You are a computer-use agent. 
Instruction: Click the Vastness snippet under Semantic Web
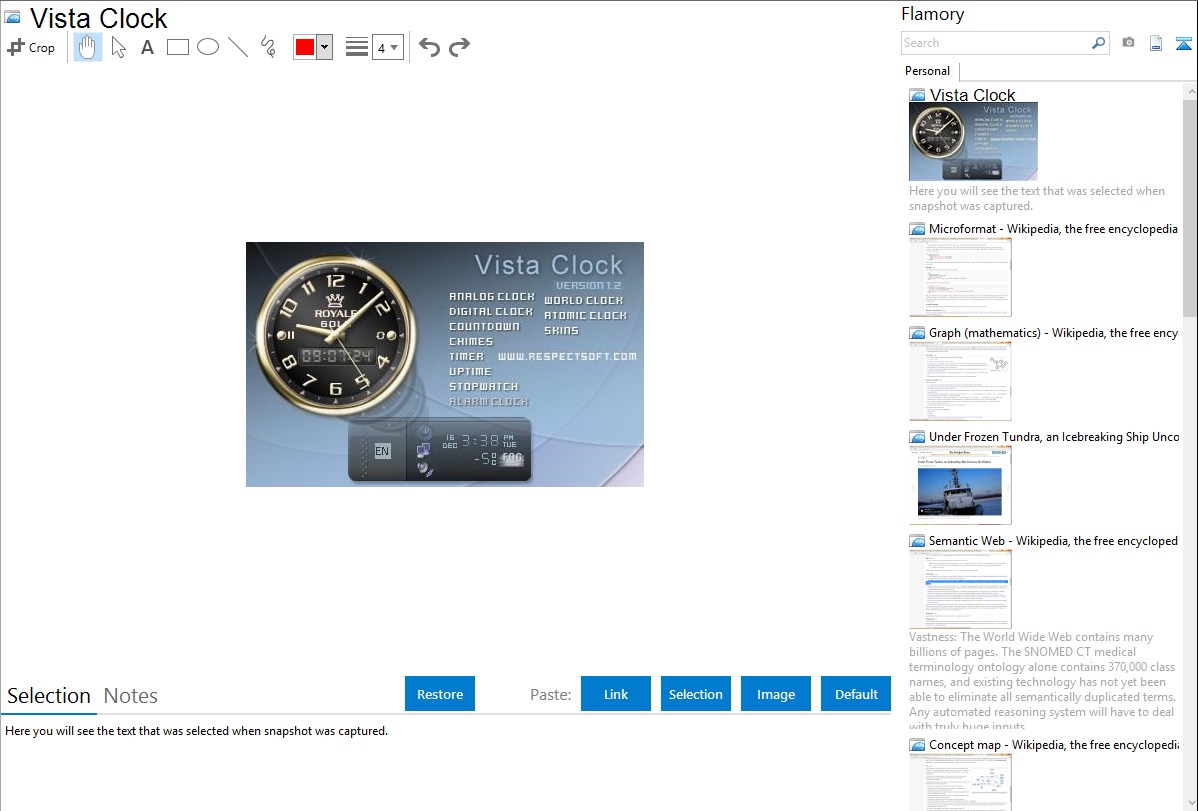coord(1043,681)
